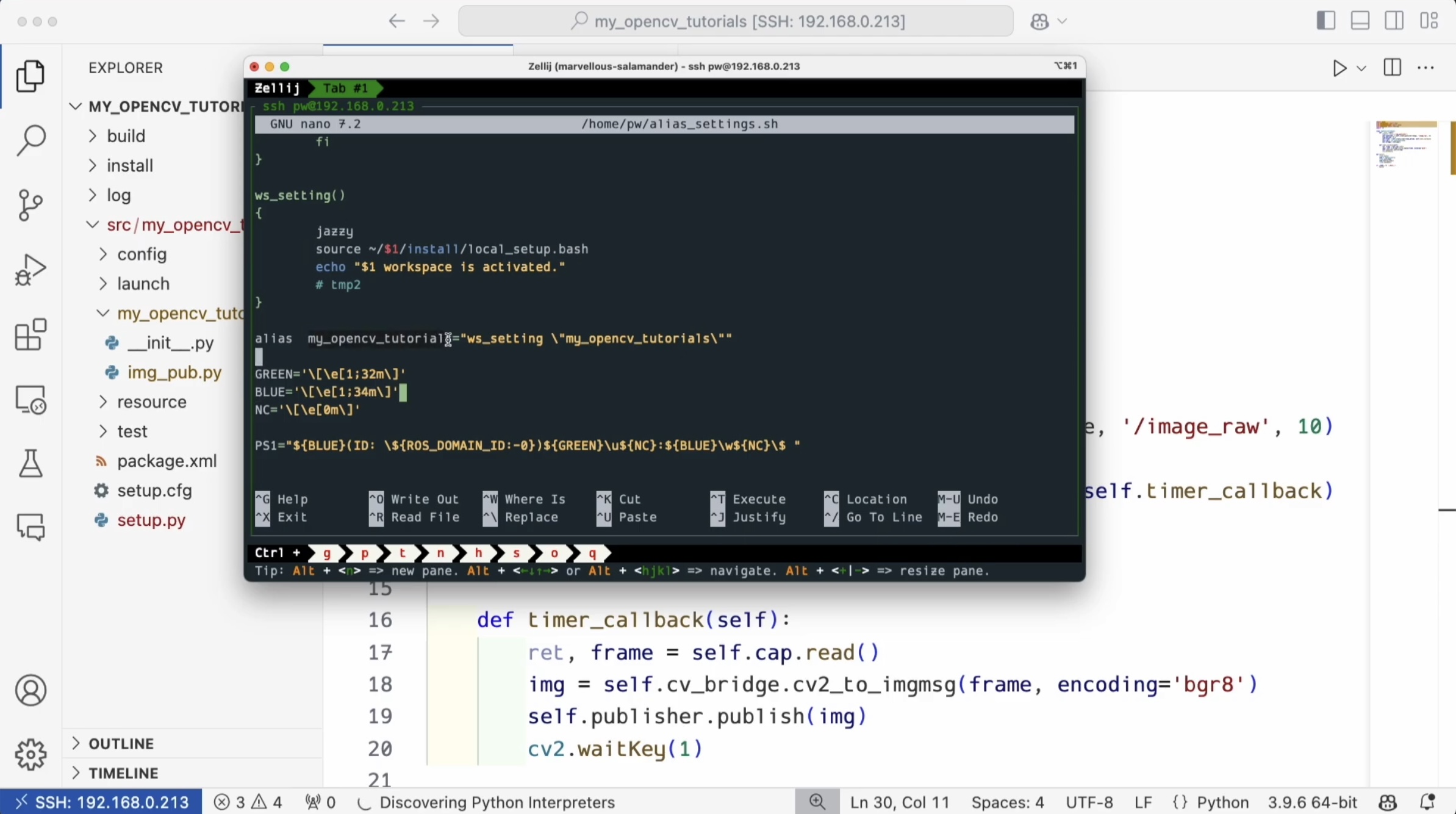
Task: Click the SSH: 192.168.0.213 remote indicator
Action: 101,802
